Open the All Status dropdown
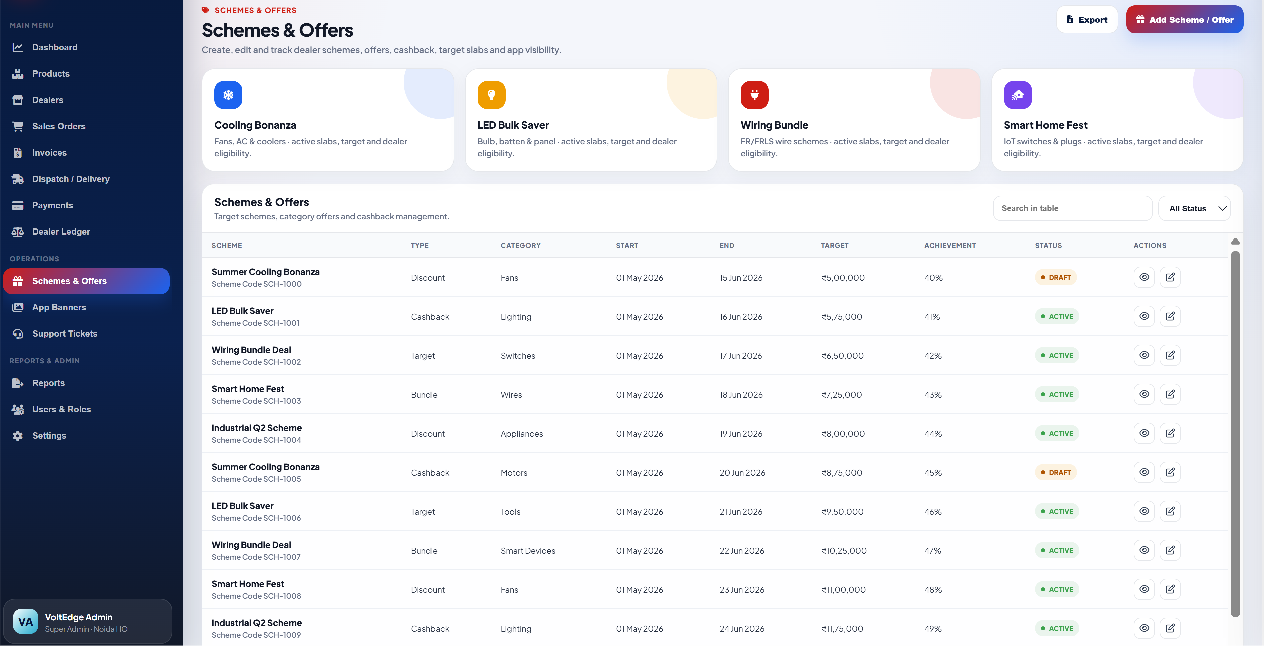This screenshot has height=646, width=1264. [1194, 208]
